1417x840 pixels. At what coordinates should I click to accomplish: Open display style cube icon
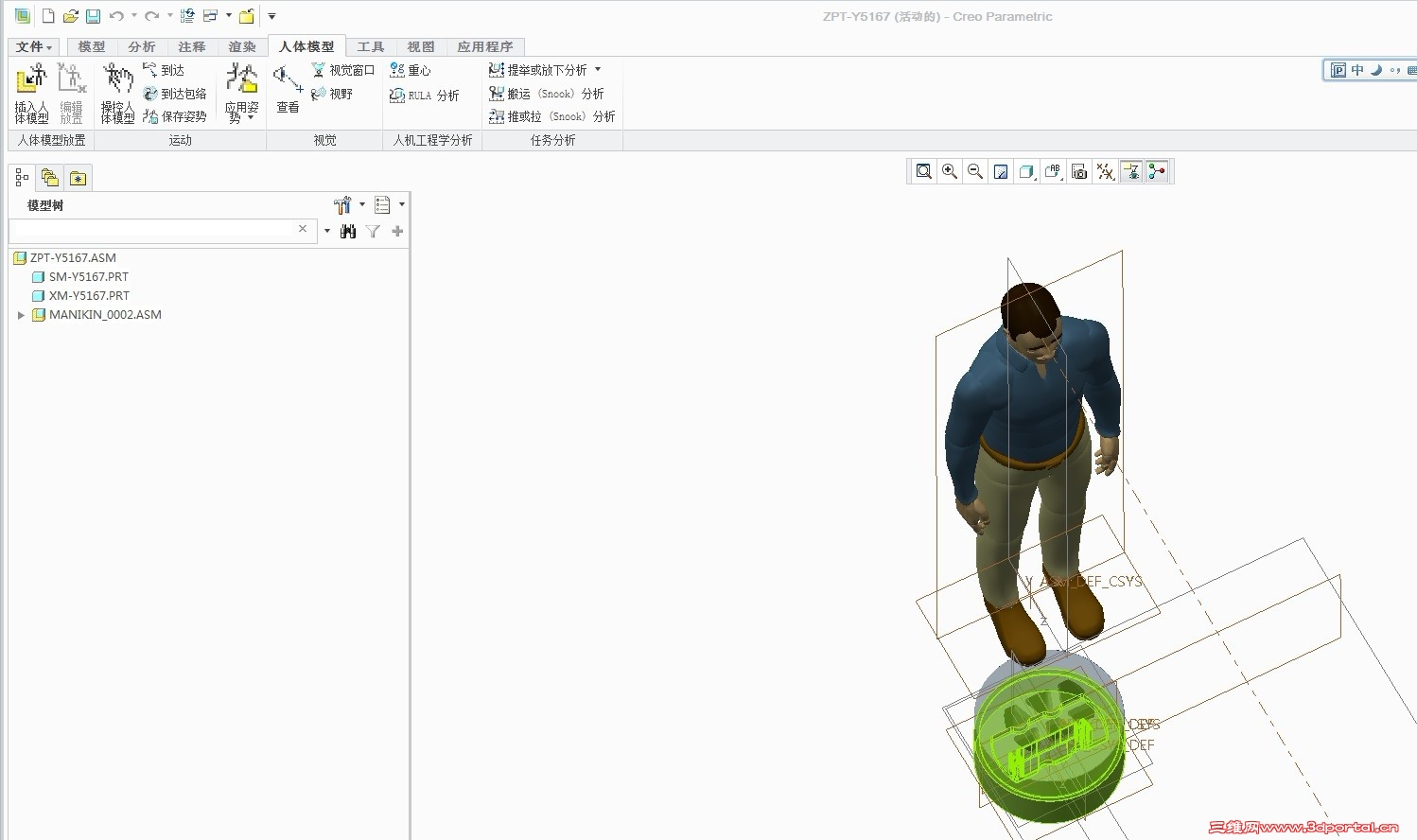tap(1026, 171)
